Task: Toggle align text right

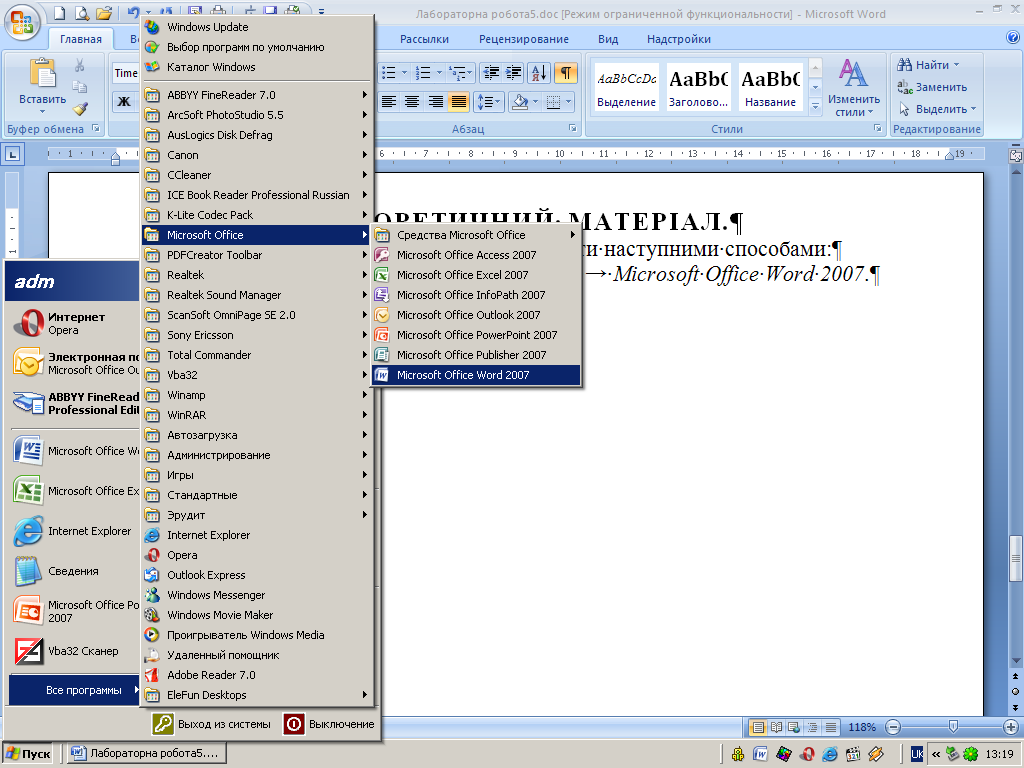Action: 436,102
